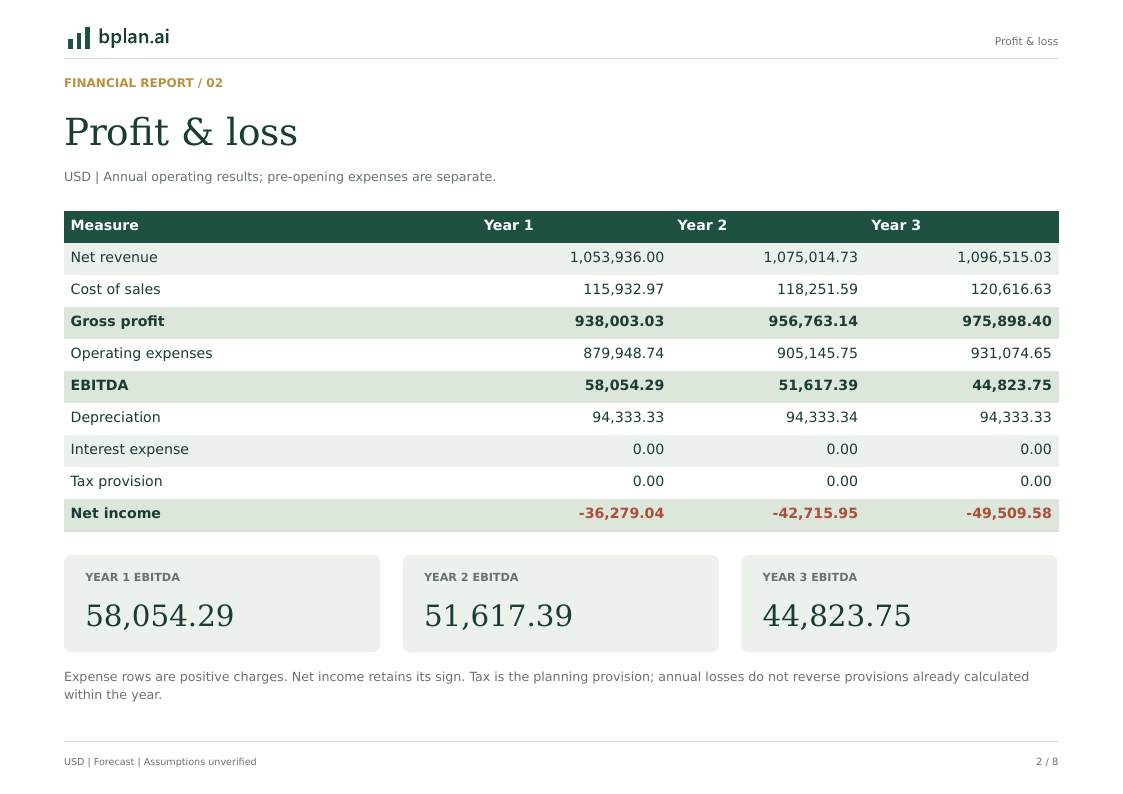This screenshot has height=794, width=1123.
Task: Select the Net income row label
Action: [x=115, y=513]
